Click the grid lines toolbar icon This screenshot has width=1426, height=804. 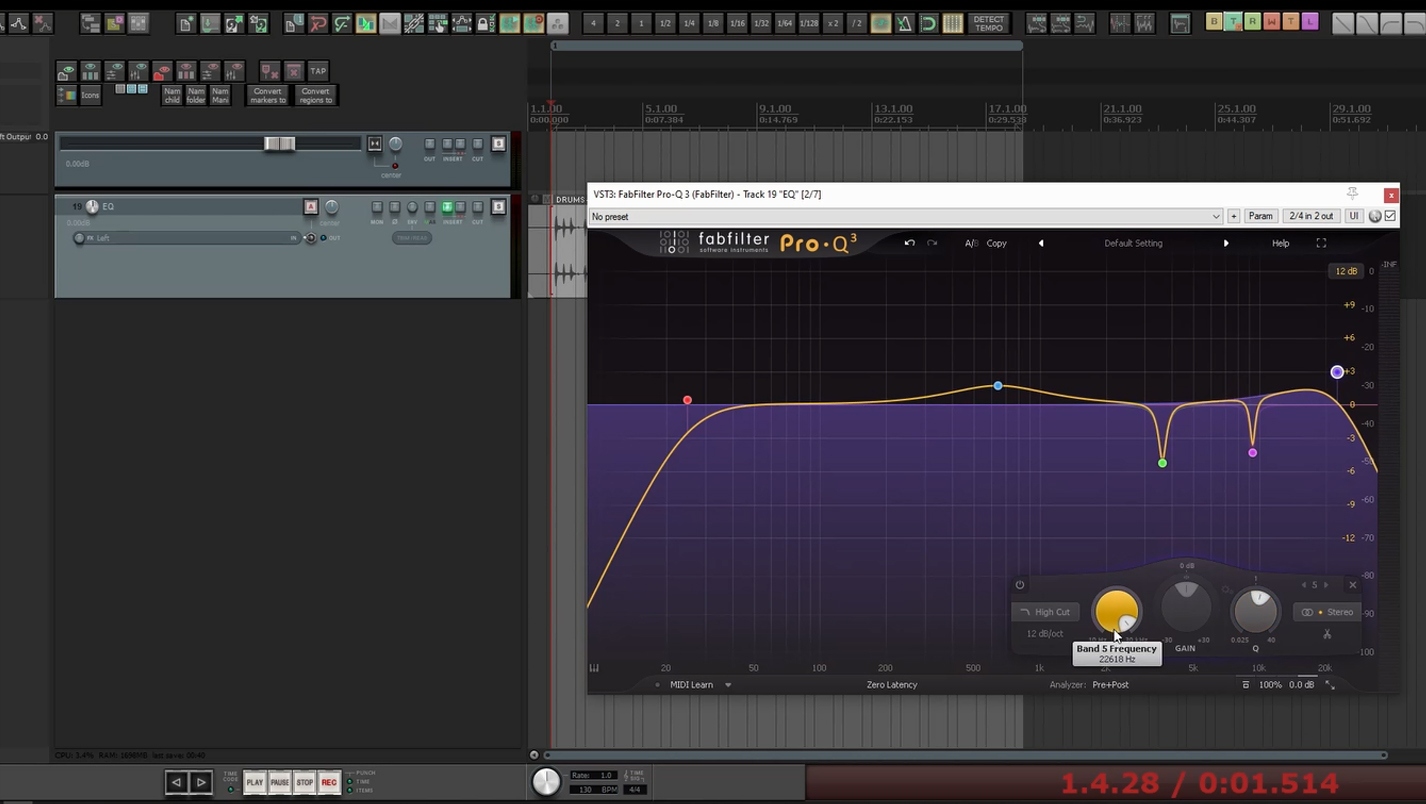[953, 23]
